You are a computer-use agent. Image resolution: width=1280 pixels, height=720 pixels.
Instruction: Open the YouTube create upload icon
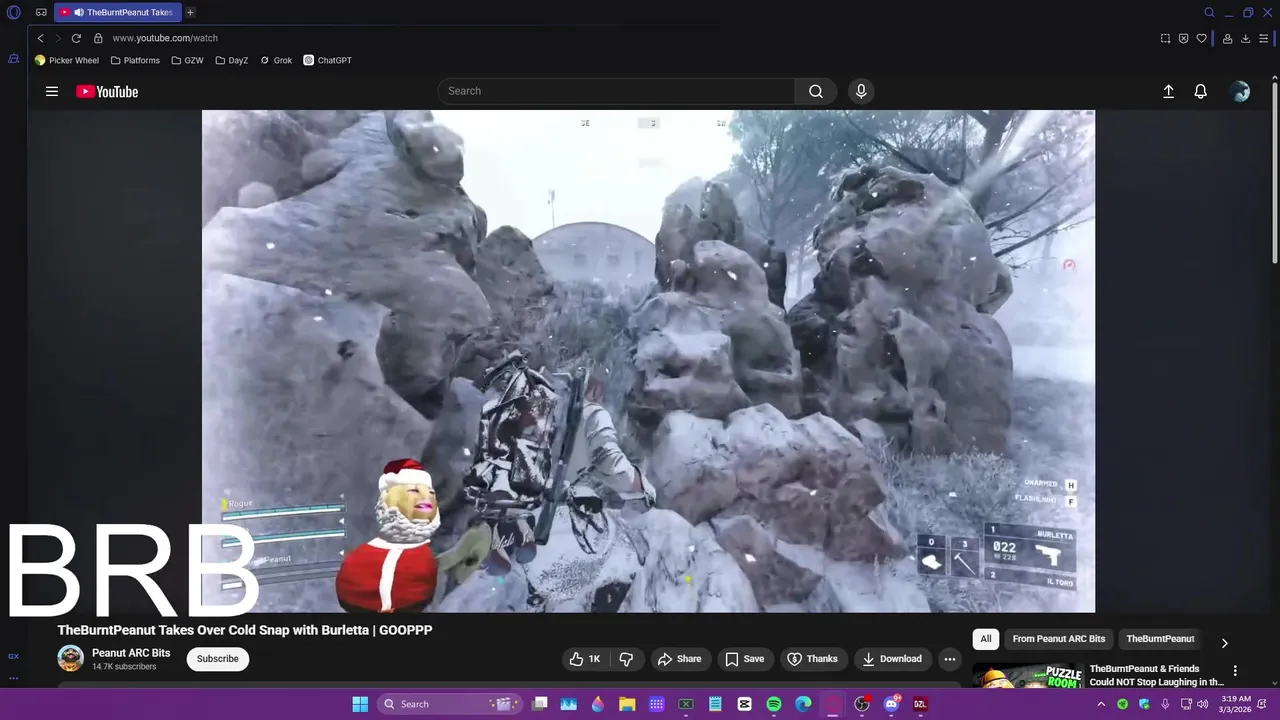tap(1168, 91)
